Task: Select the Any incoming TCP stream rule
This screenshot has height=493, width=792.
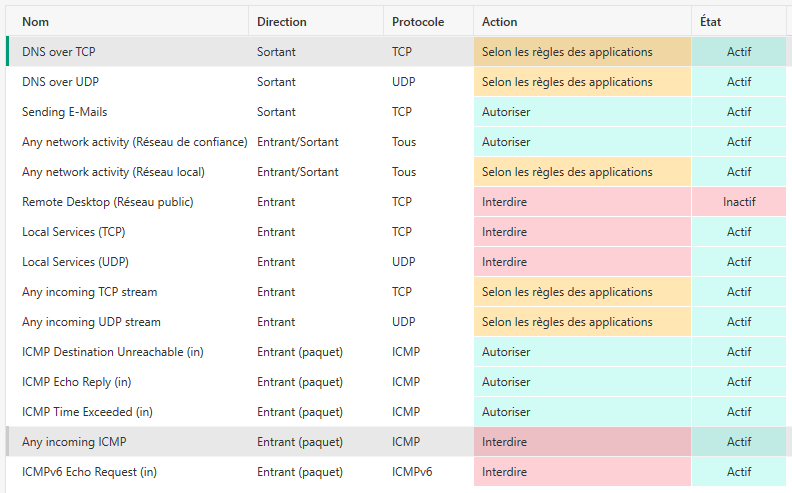Action: pyautogui.click(x=89, y=292)
